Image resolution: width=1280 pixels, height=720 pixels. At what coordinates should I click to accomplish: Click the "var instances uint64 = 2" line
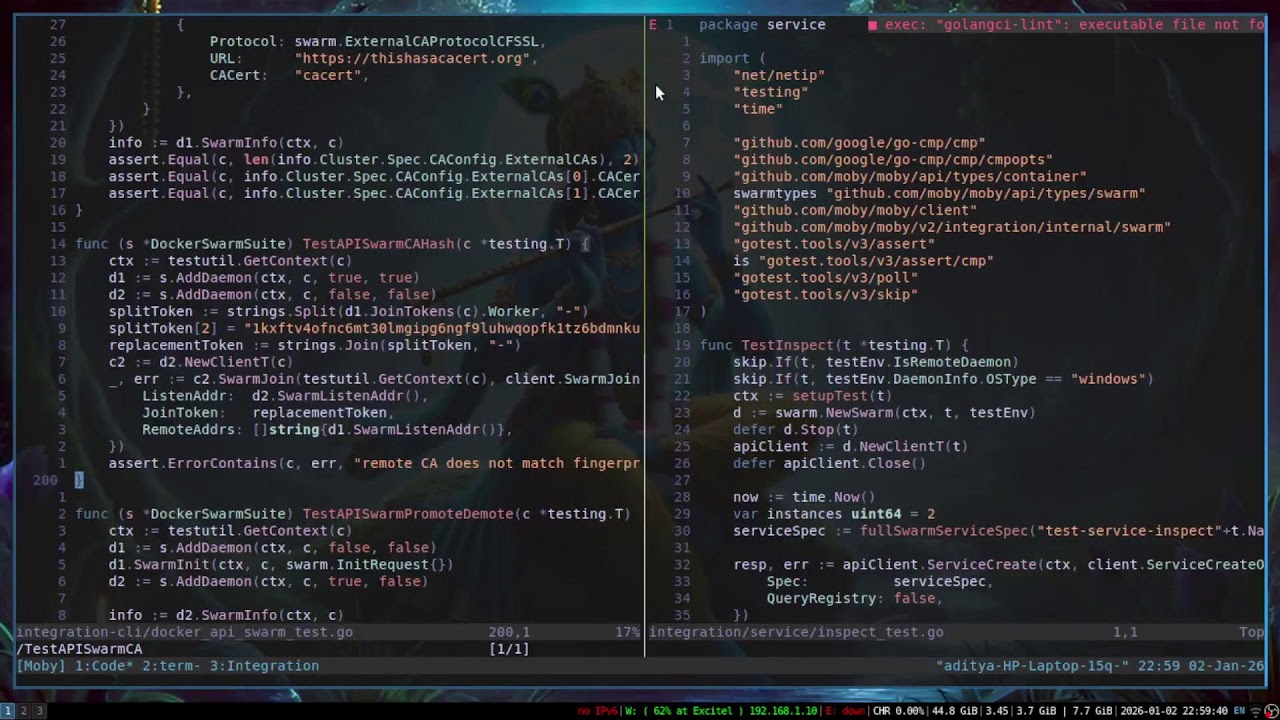pyautogui.click(x=834, y=514)
